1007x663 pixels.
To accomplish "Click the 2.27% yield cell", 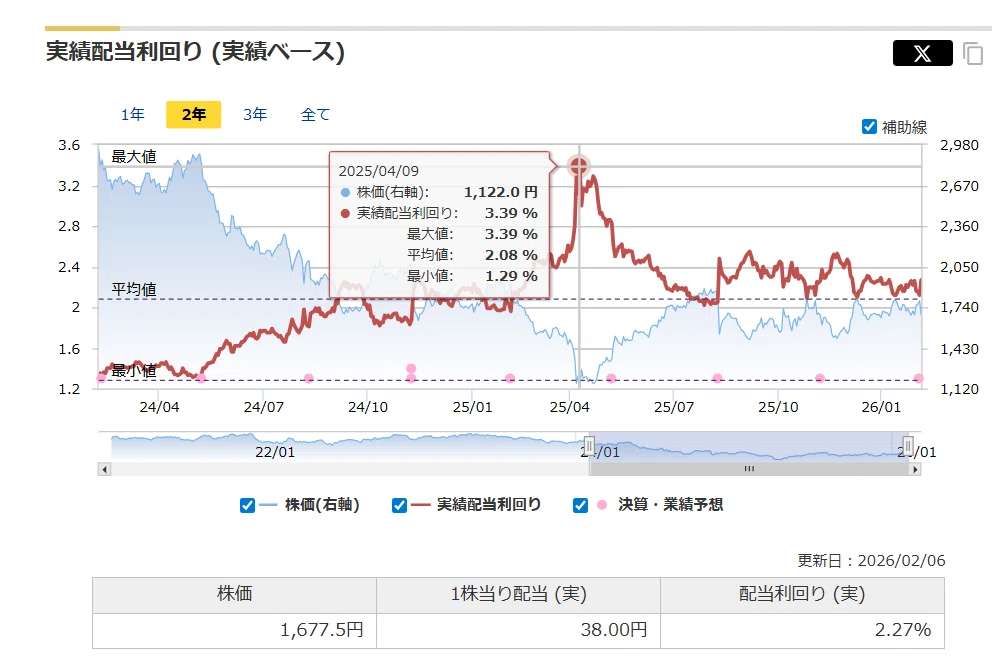I will tap(802, 630).
